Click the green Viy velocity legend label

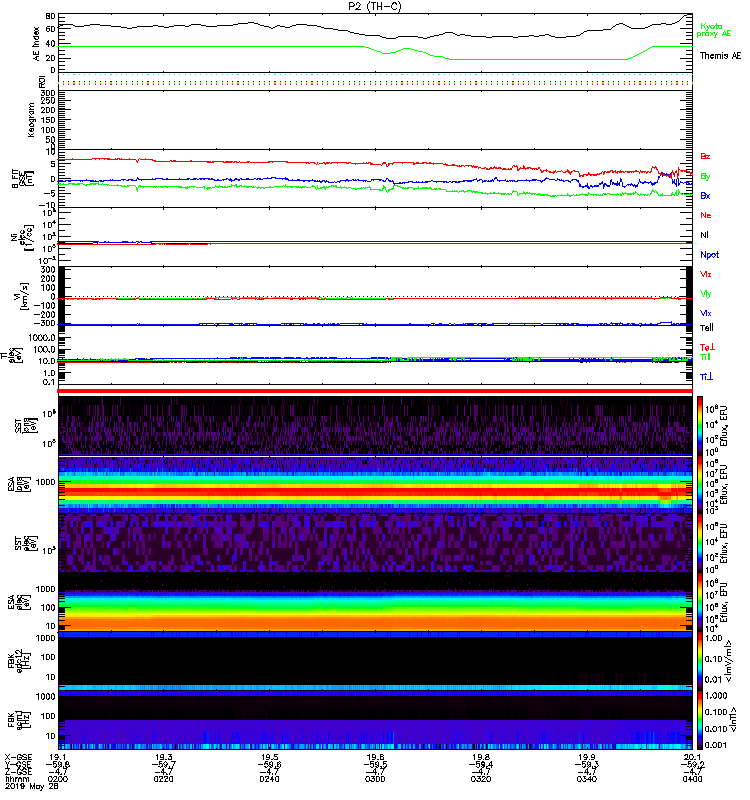point(706,294)
